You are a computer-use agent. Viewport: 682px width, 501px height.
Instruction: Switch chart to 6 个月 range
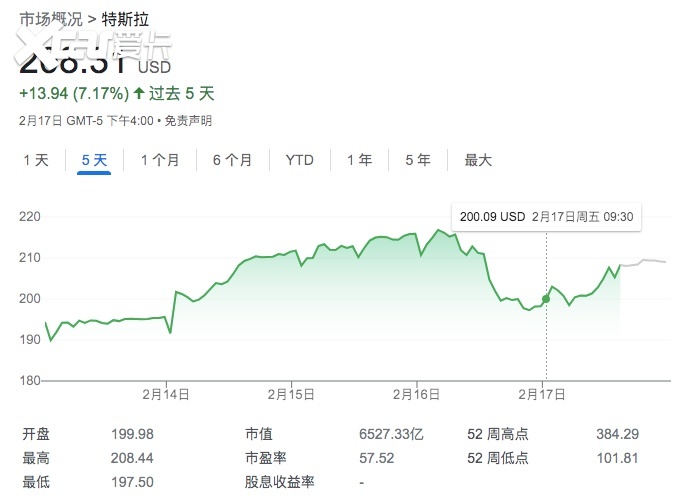[232, 160]
